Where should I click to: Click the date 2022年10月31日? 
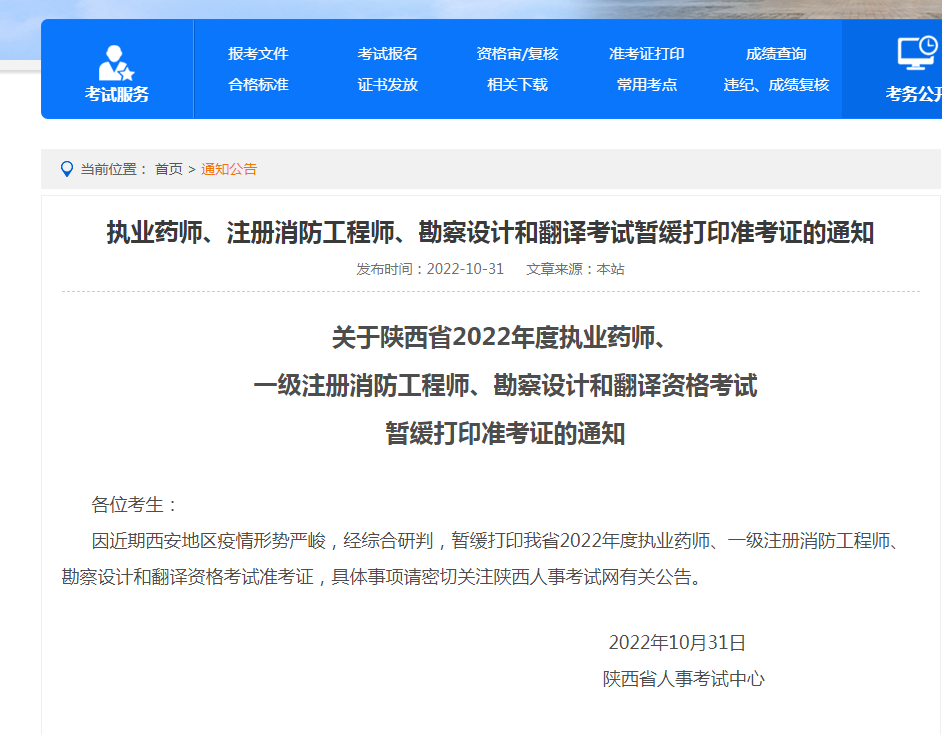pyautogui.click(x=677, y=642)
